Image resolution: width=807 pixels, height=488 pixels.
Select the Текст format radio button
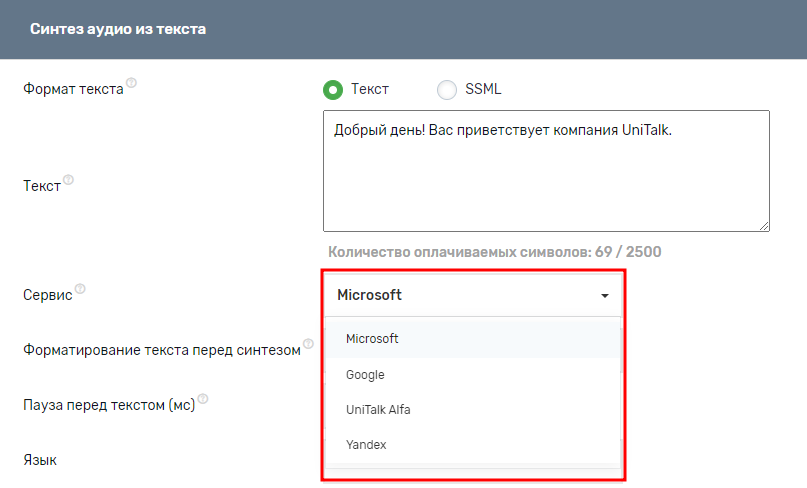333,90
